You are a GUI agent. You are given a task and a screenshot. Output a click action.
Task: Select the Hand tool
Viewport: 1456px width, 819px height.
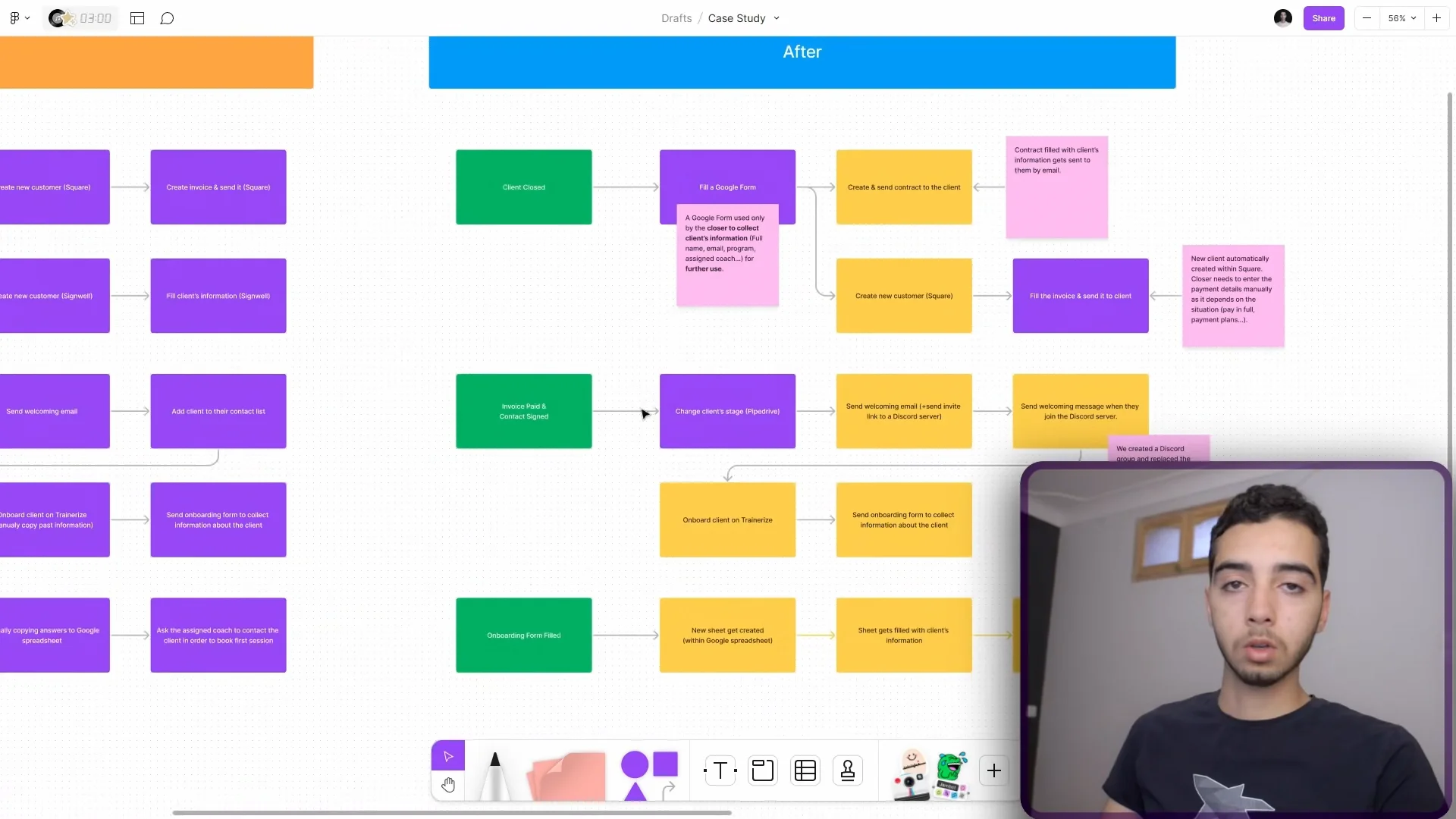pos(448,785)
